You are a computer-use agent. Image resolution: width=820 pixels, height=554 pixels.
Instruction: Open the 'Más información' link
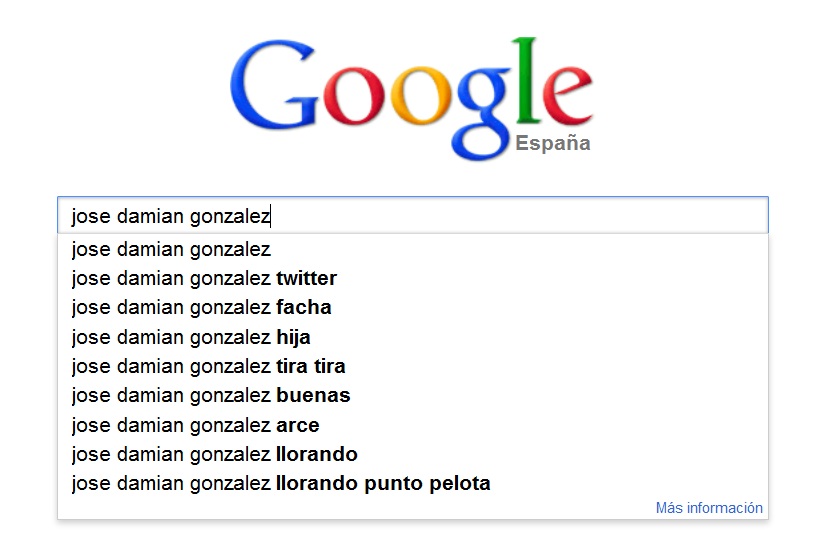(709, 508)
